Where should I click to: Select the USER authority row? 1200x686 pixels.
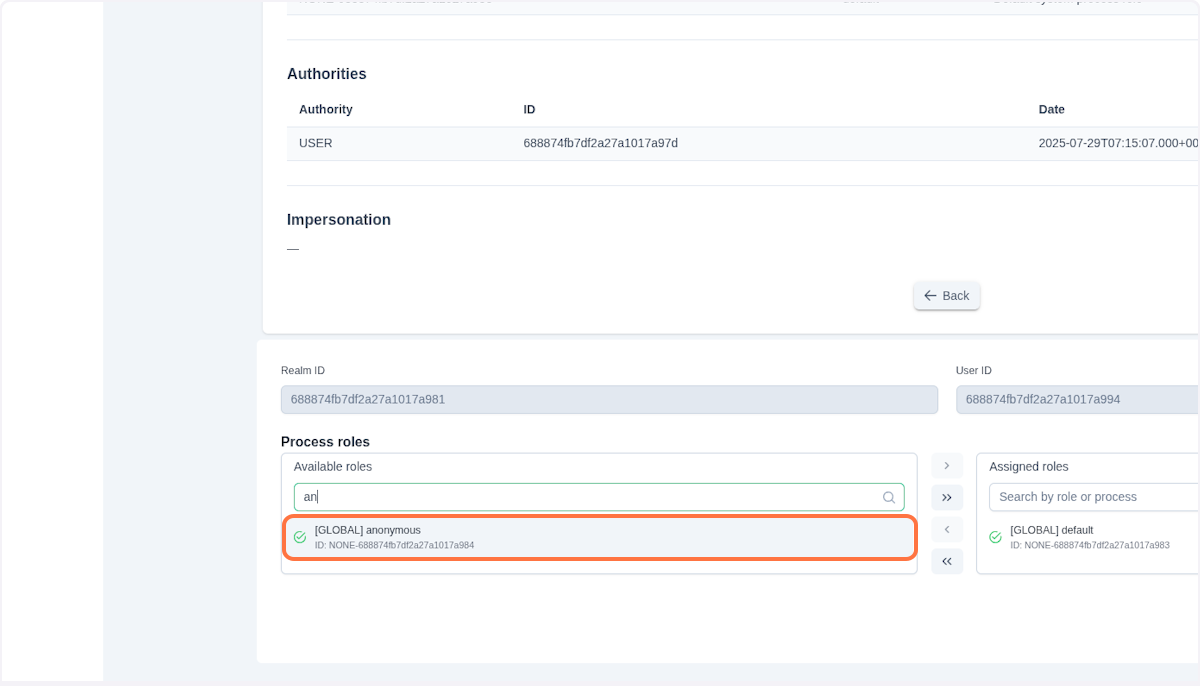coord(600,143)
